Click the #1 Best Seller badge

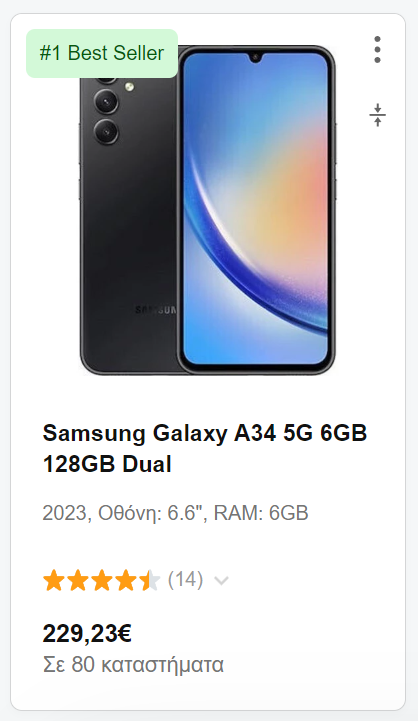coord(102,53)
